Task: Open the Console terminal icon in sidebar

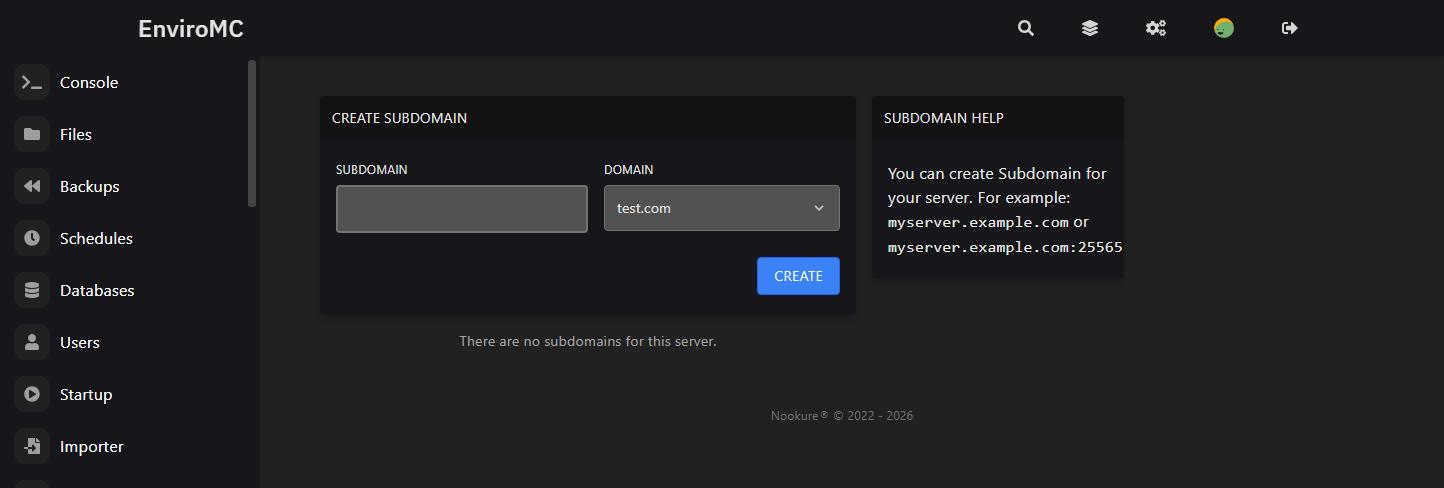Action: [x=32, y=82]
